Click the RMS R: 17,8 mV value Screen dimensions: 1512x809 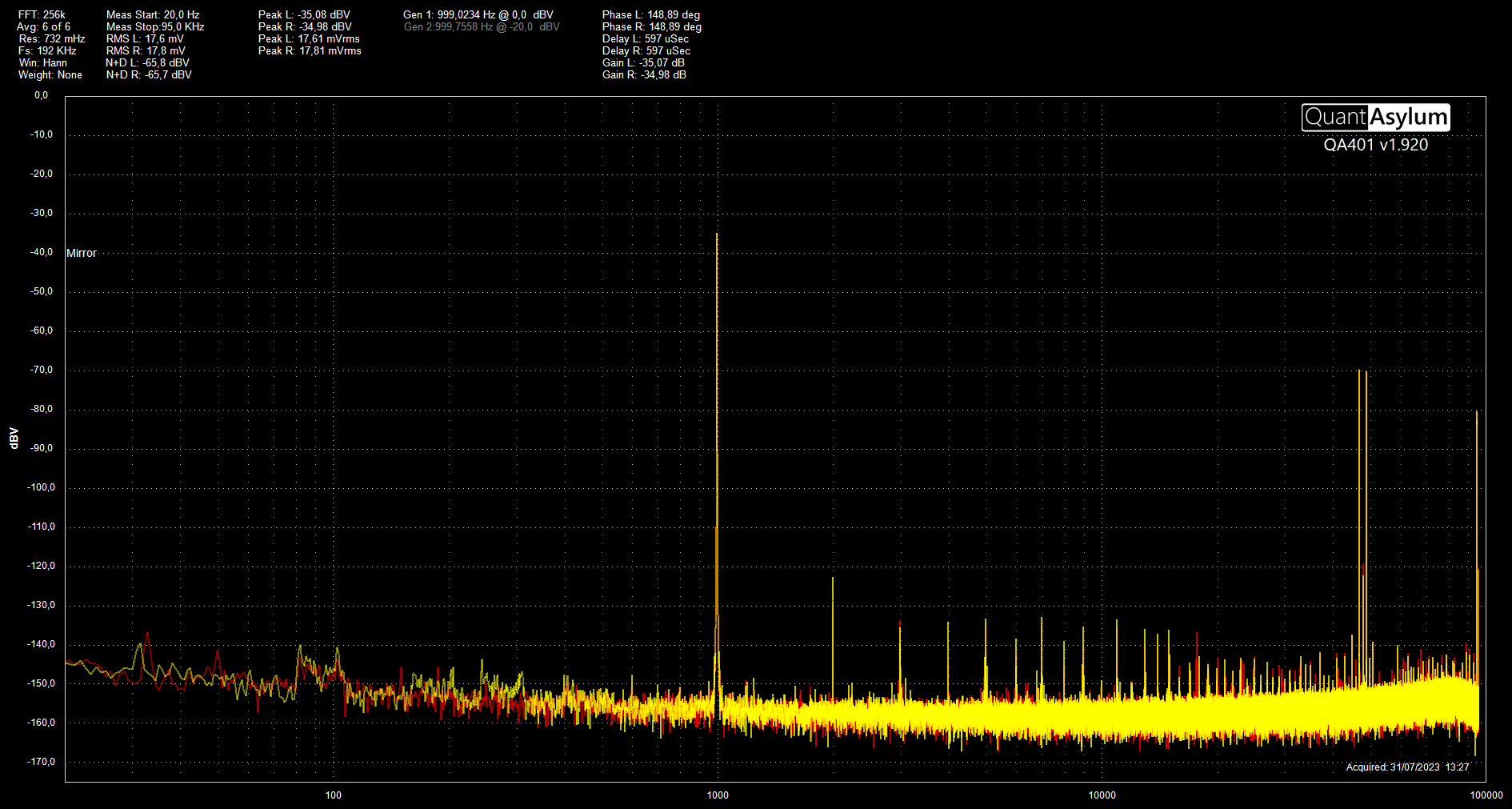click(146, 50)
